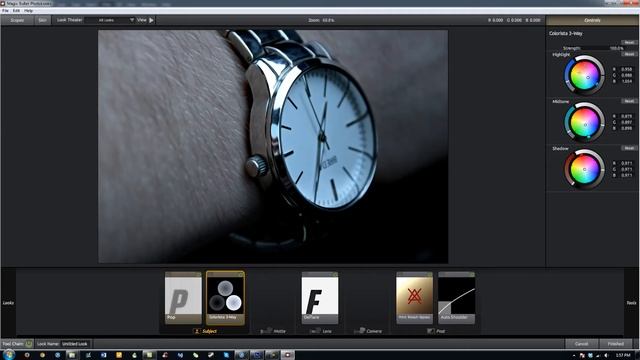Reset the Shadow color wheel

pyautogui.click(x=629, y=148)
